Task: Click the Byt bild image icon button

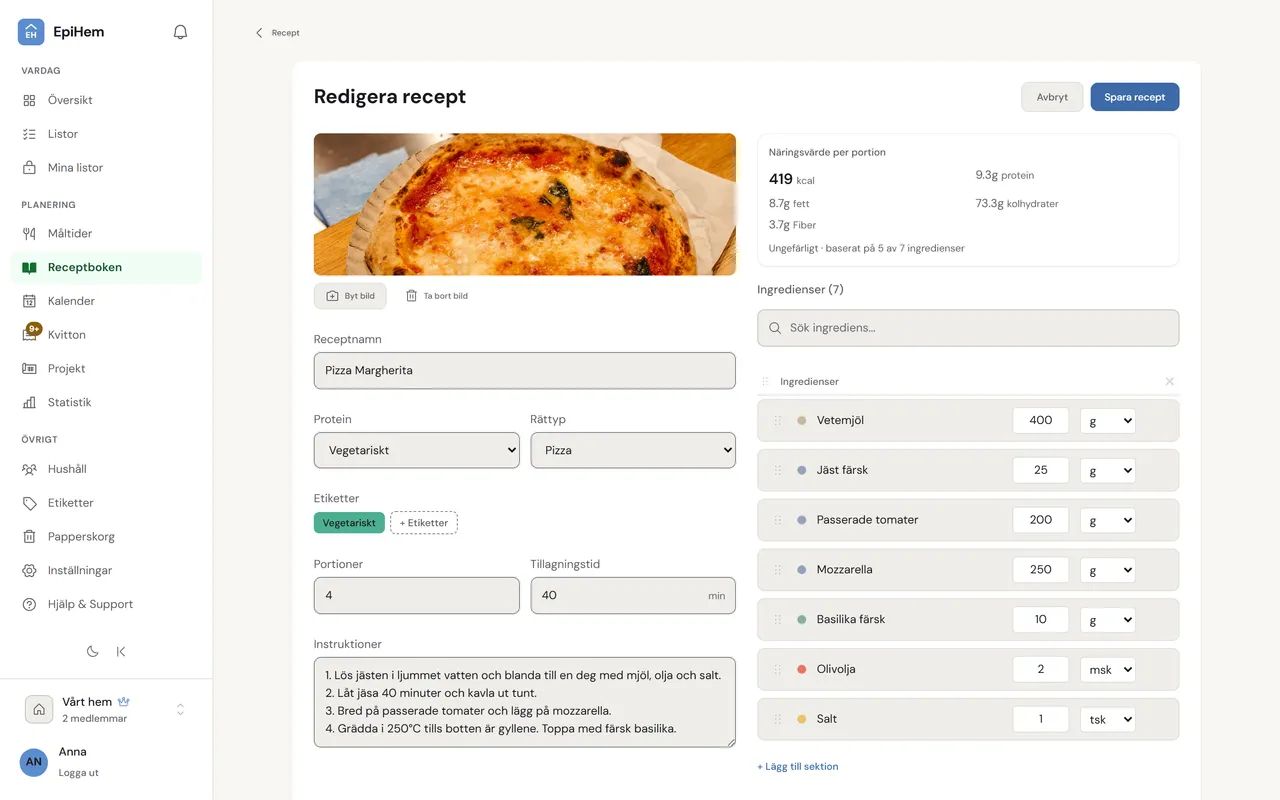Action: 333,296
